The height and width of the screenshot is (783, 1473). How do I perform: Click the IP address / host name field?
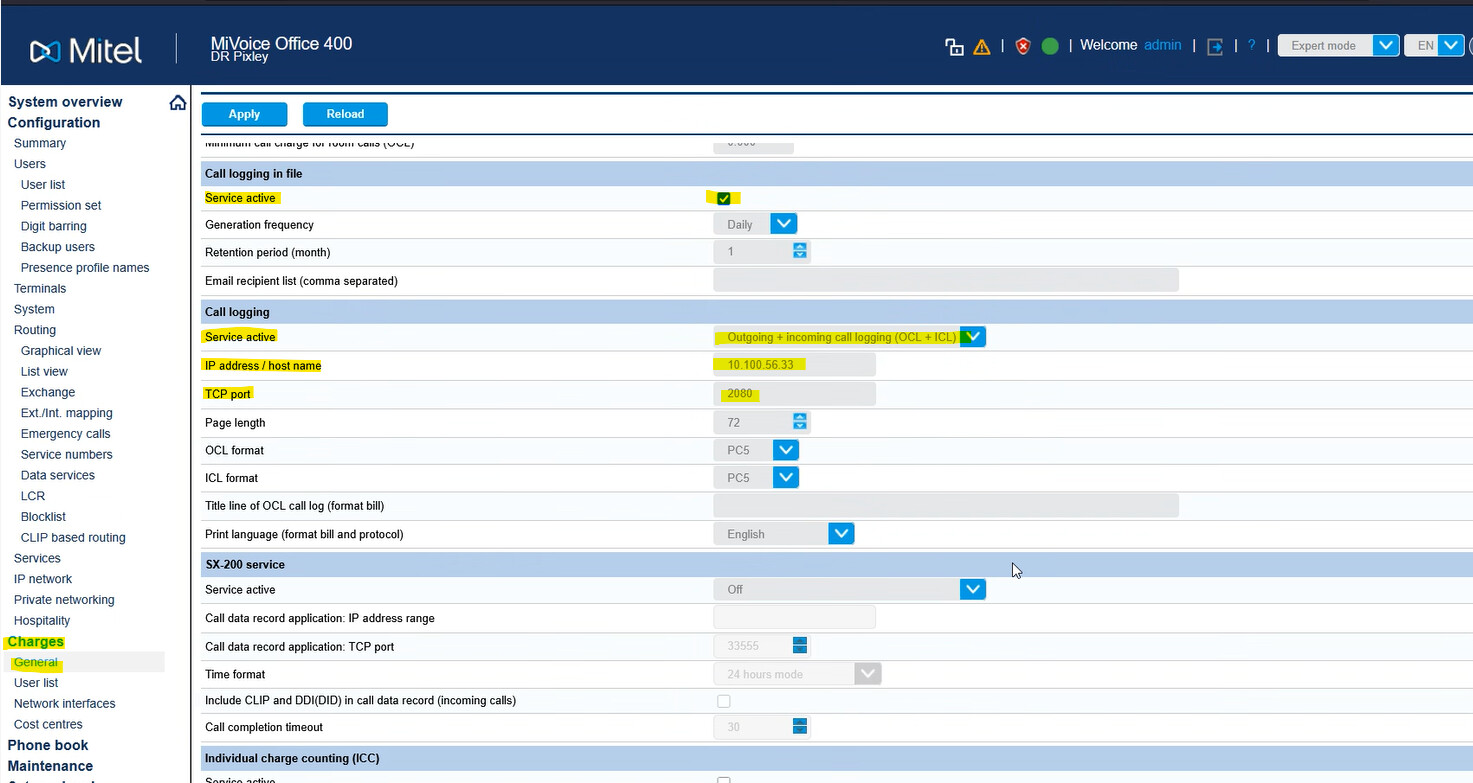coord(794,365)
